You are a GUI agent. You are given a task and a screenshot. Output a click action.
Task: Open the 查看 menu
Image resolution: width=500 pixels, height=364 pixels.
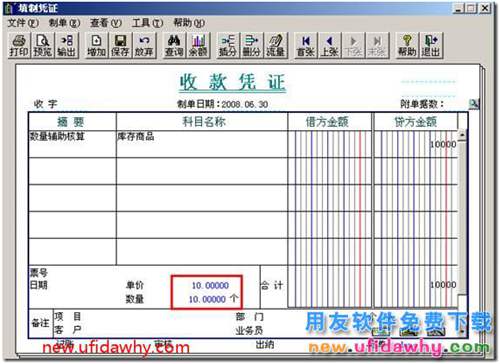pyautogui.click(x=106, y=23)
